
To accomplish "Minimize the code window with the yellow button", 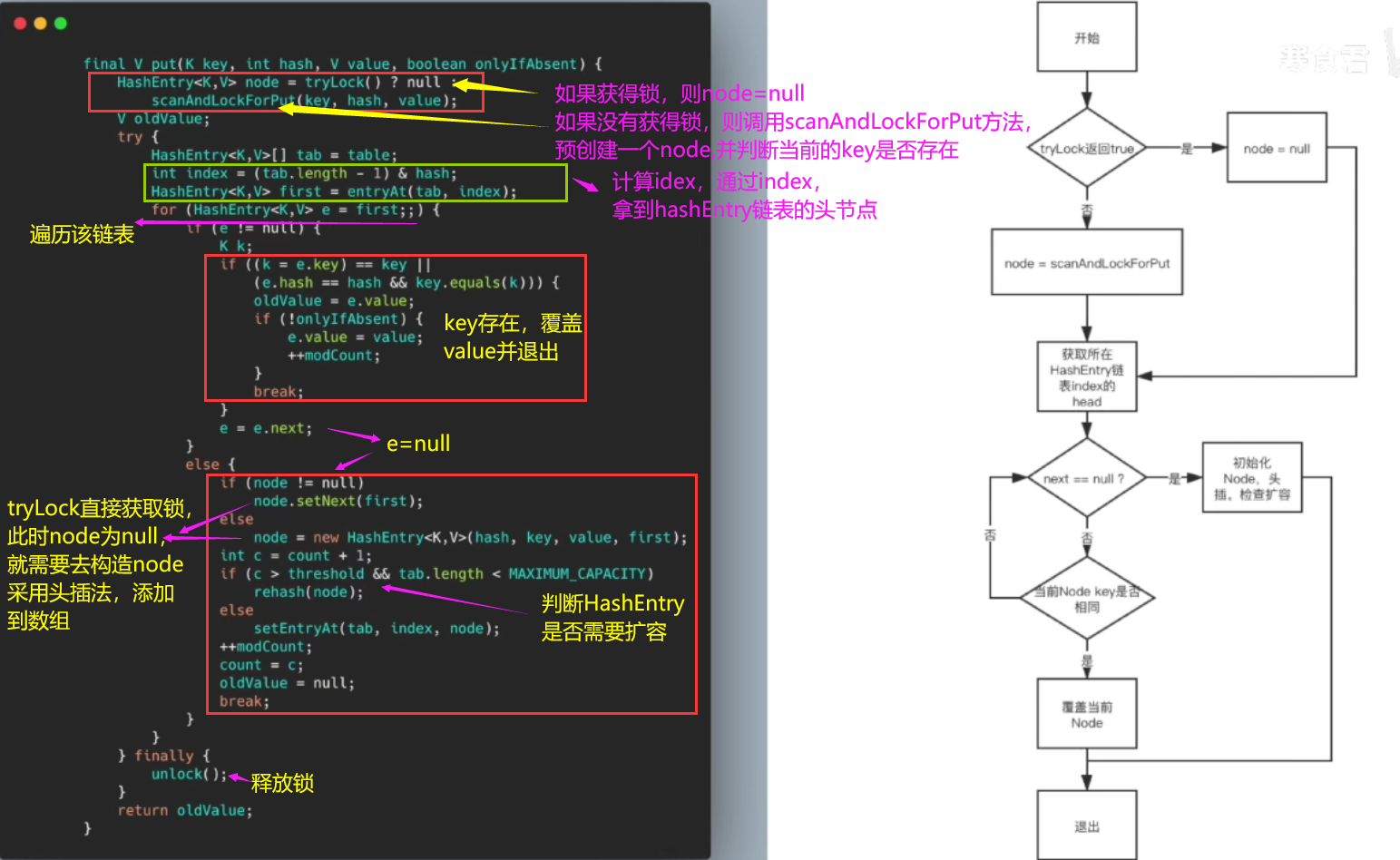I will coord(40,24).
